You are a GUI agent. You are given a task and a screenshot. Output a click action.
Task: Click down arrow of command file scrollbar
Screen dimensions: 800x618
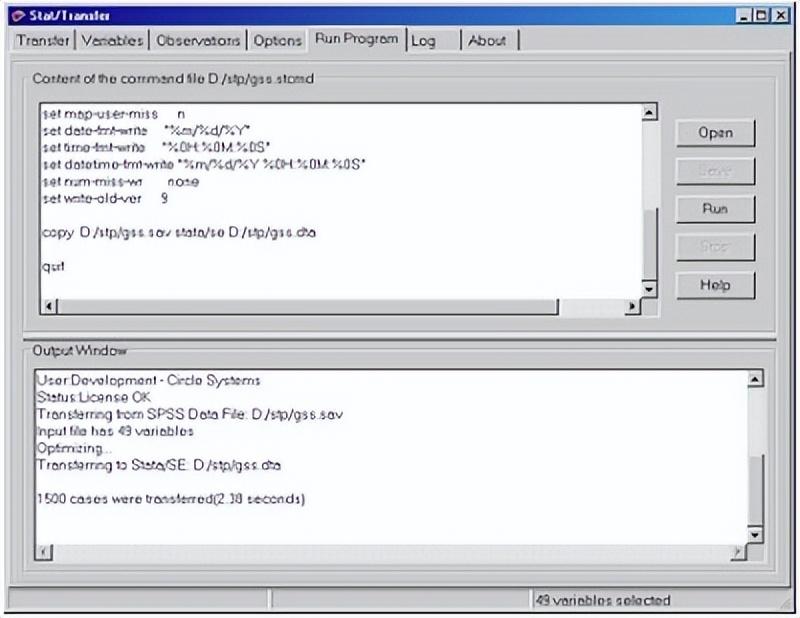click(649, 289)
